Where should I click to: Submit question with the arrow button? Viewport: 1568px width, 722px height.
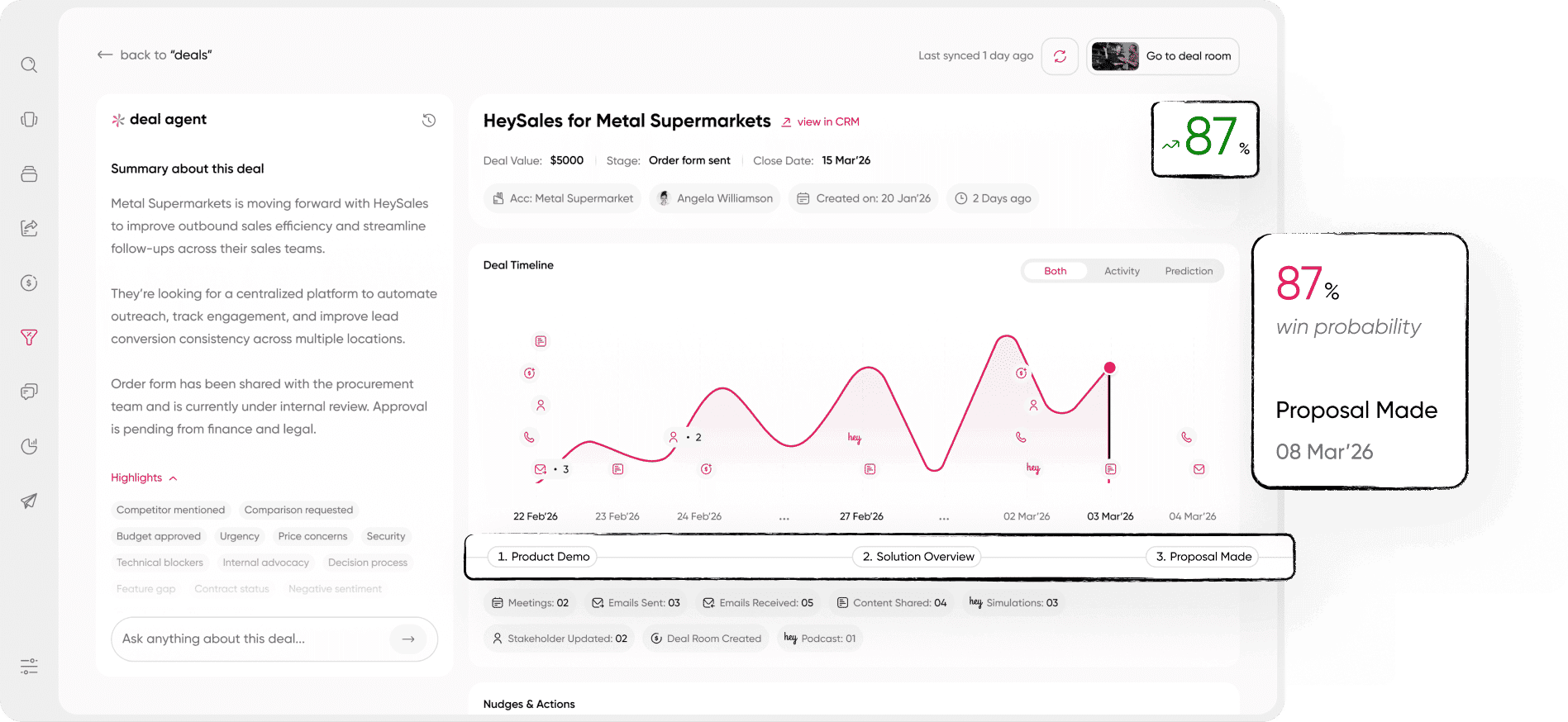coord(408,639)
